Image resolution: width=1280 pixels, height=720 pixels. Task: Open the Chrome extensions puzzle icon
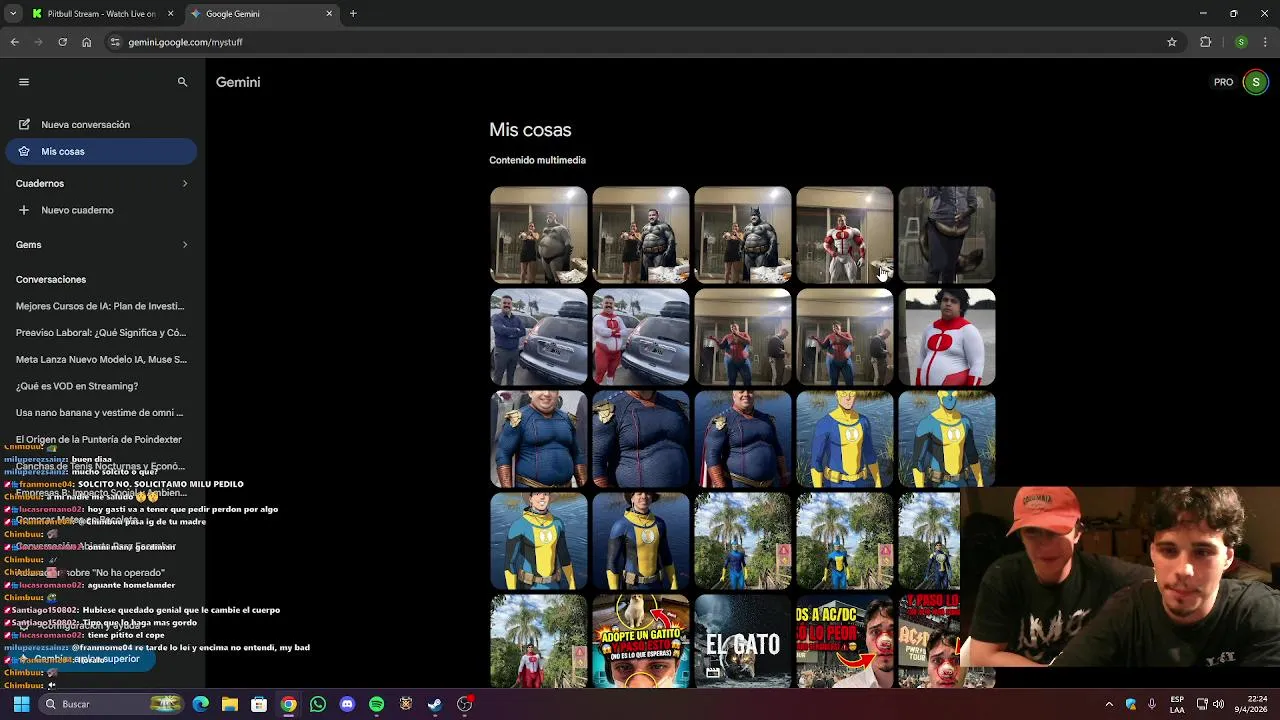1206,42
